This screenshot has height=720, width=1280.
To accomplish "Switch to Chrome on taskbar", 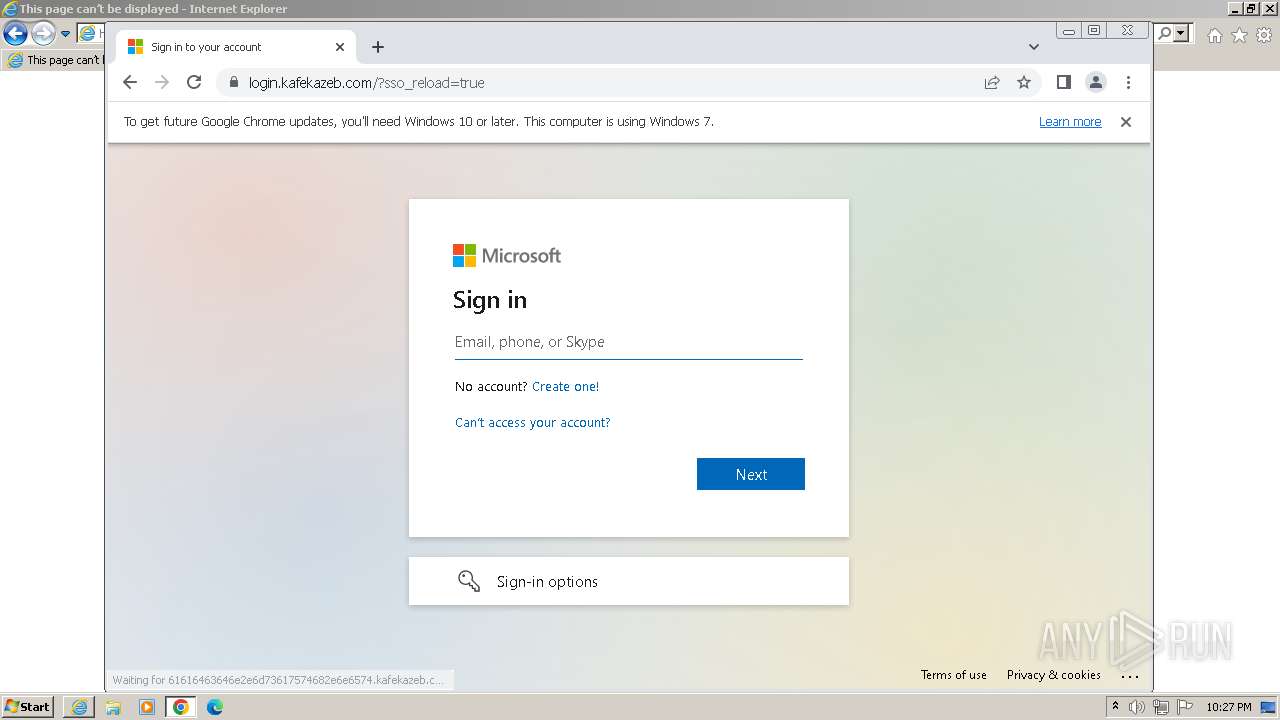I will (x=181, y=707).
